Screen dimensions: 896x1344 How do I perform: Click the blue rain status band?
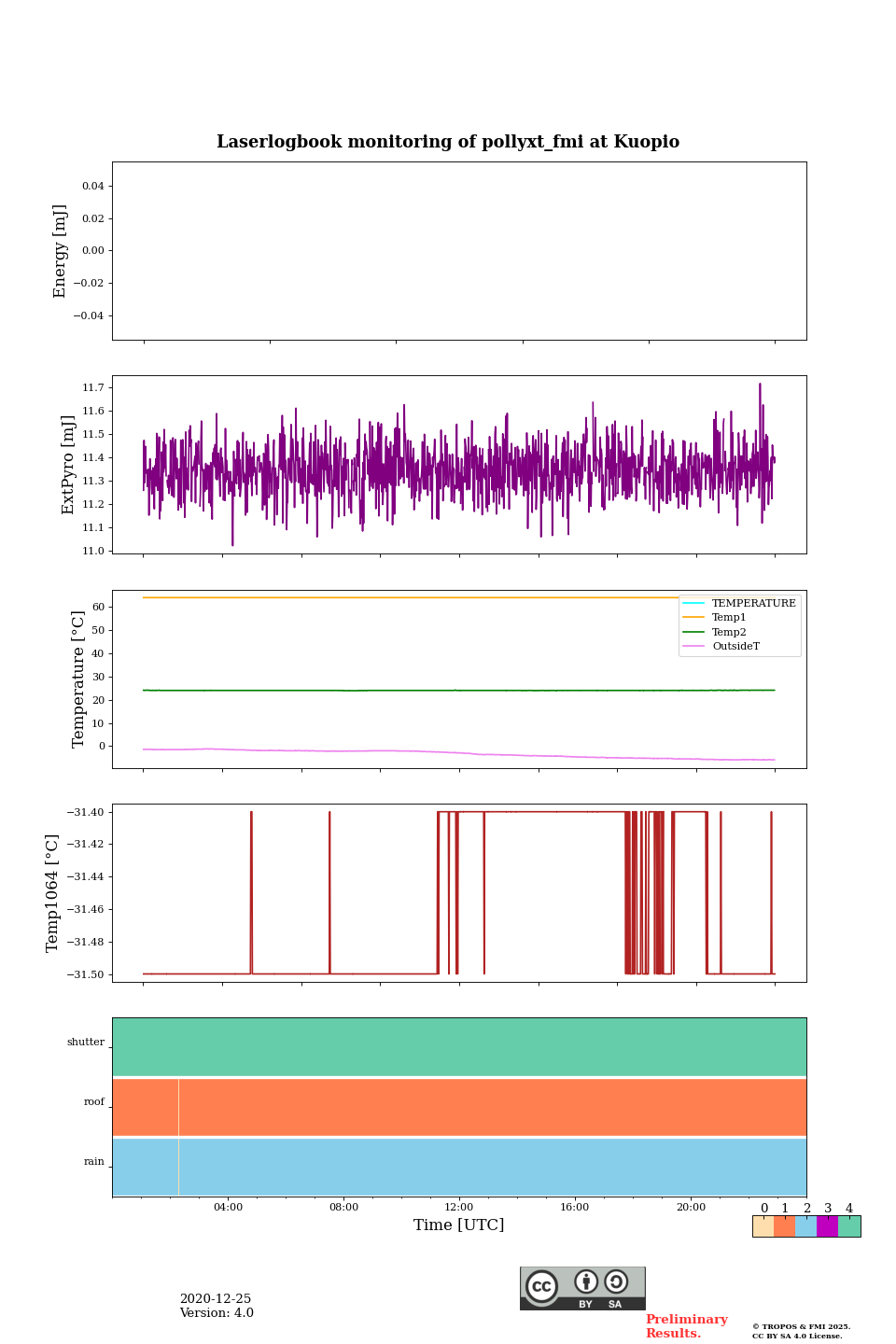click(x=459, y=1167)
